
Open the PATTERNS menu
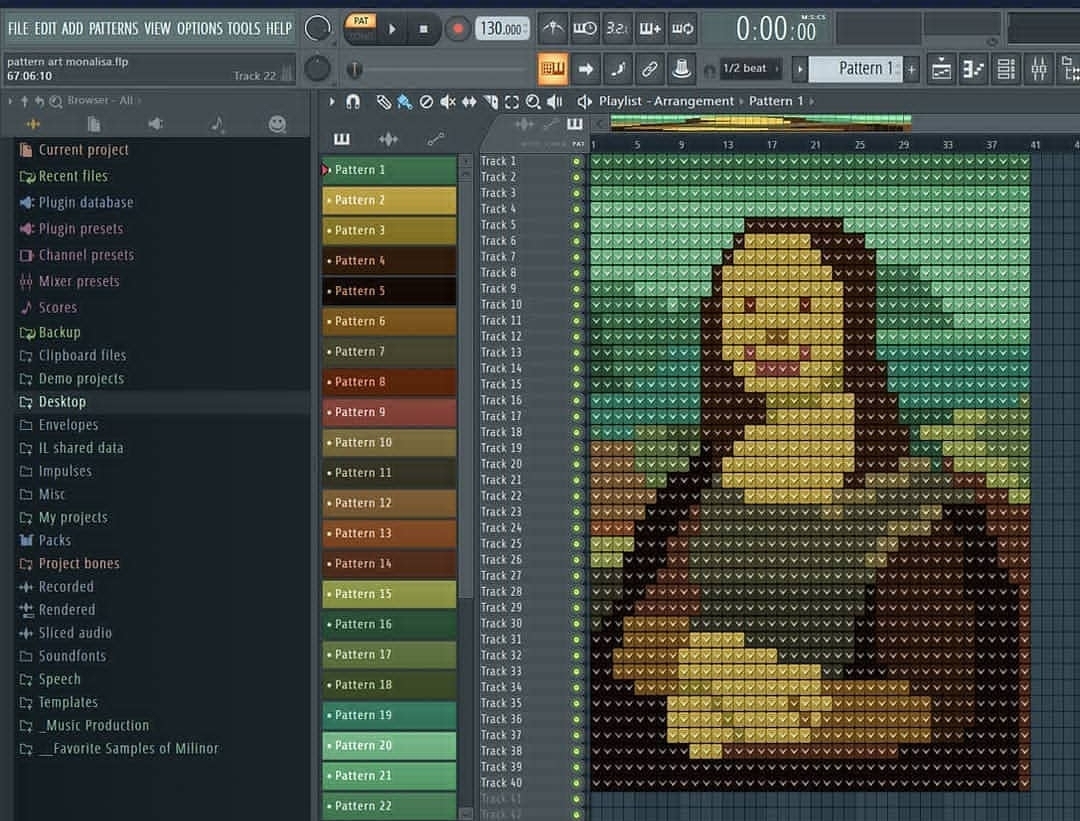click(x=113, y=28)
